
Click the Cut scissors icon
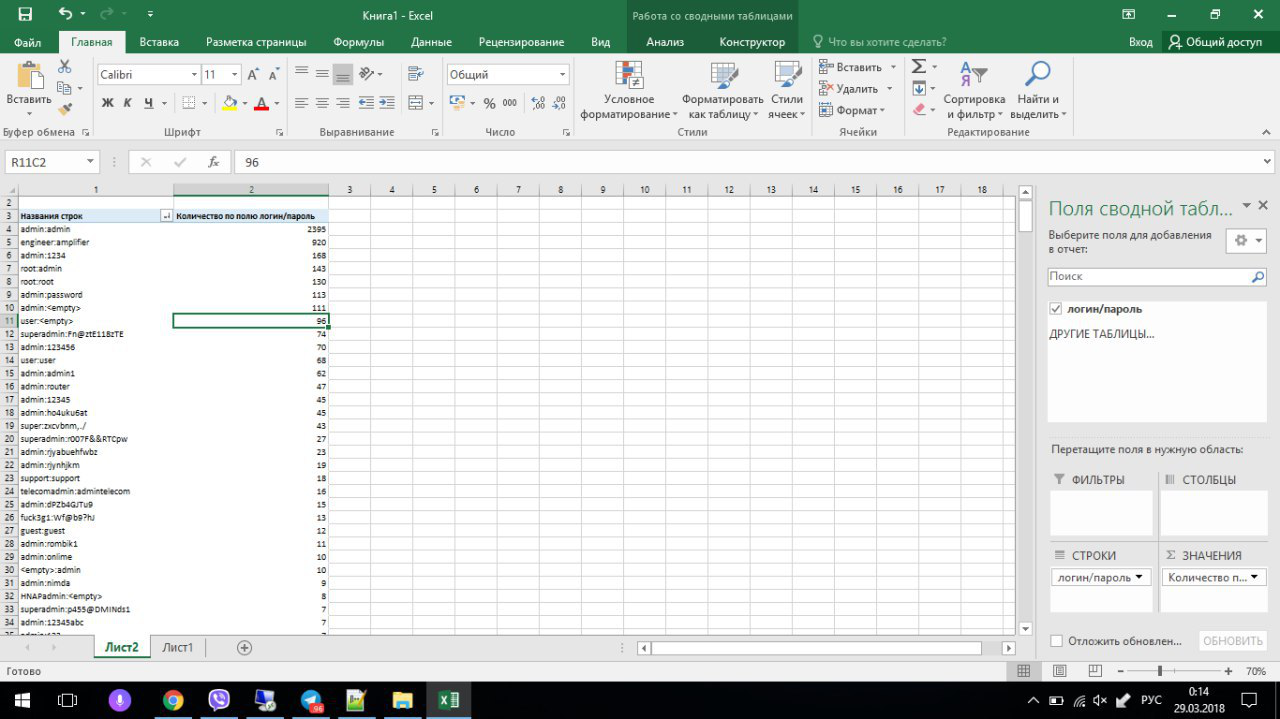(x=65, y=67)
